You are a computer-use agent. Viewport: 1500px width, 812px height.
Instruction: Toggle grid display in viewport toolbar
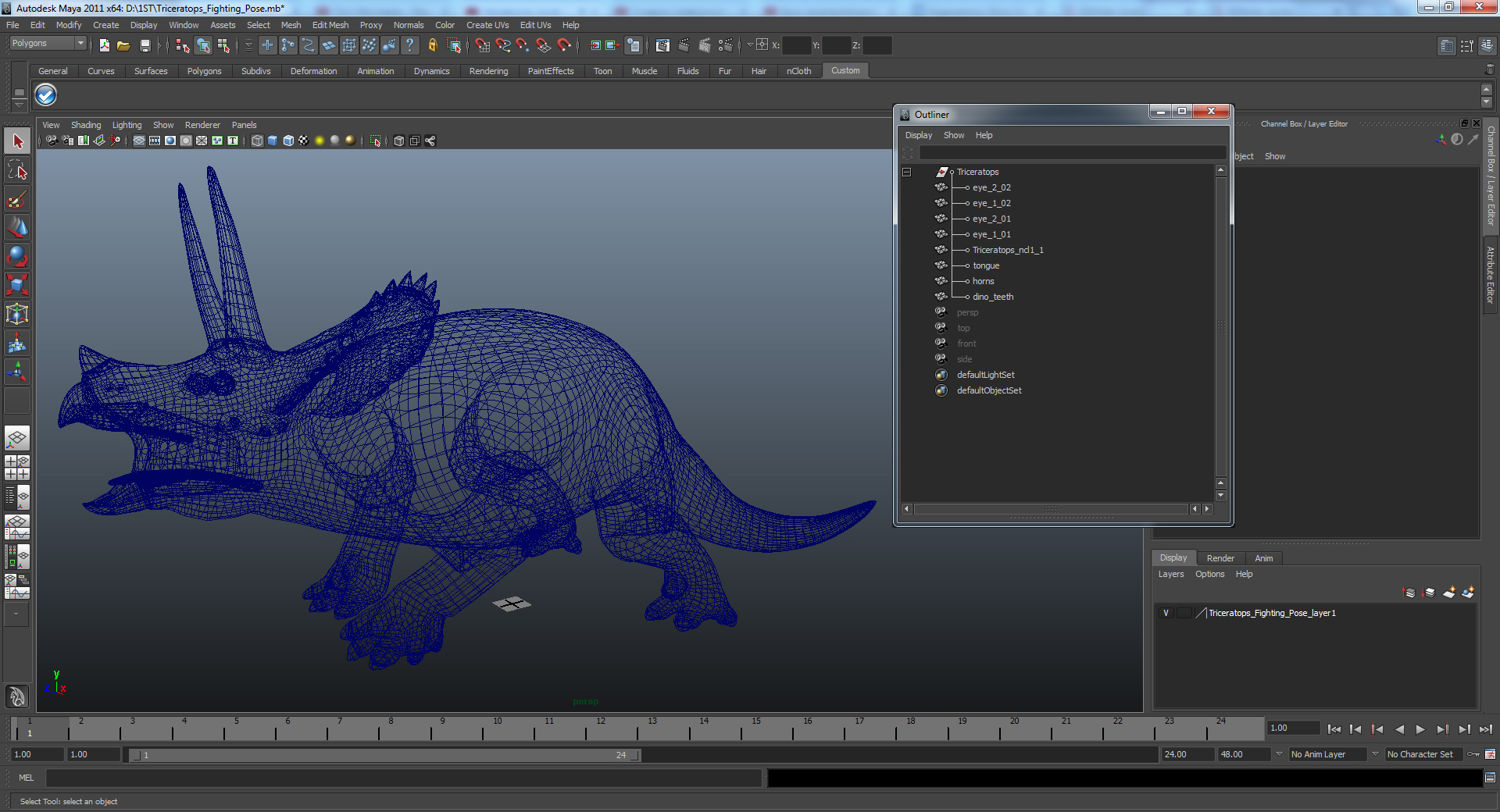click(139, 141)
